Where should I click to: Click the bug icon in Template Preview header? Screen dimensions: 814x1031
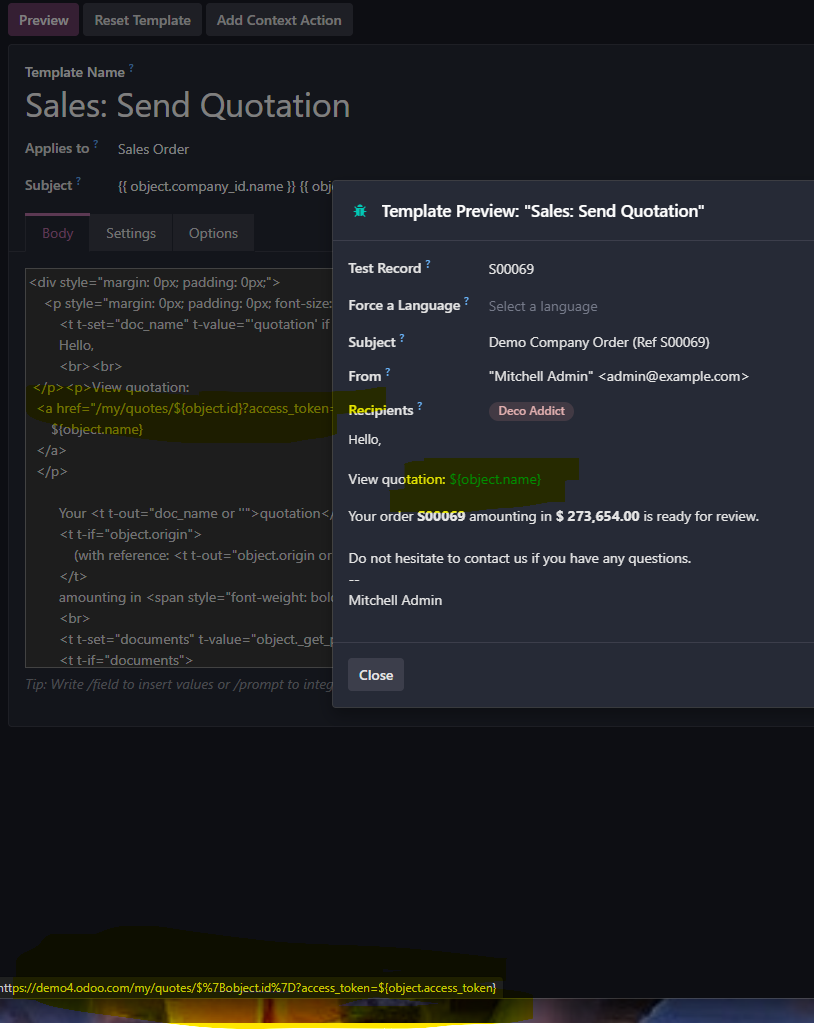click(360, 211)
